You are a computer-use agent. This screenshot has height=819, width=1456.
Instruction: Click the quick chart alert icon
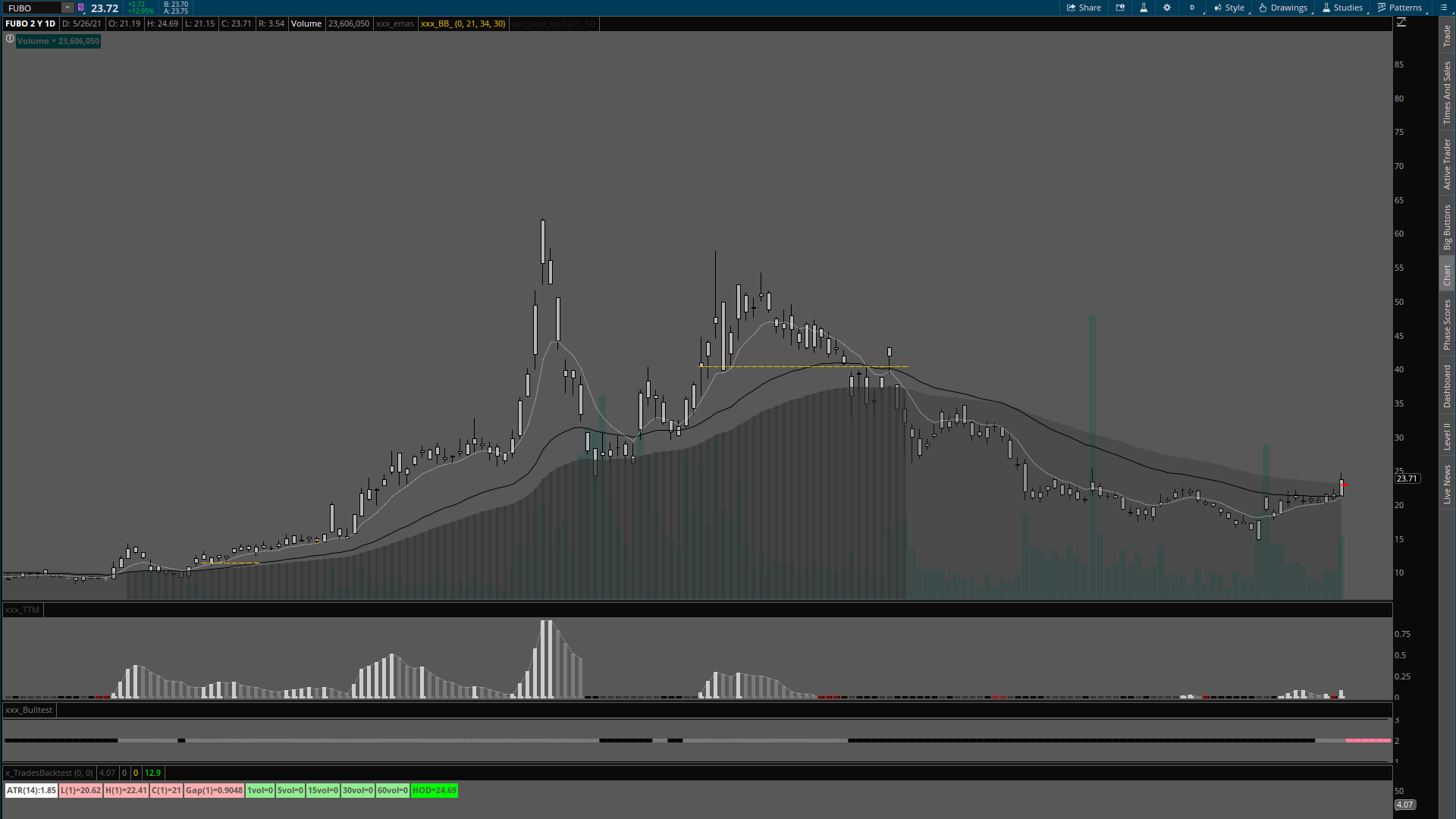[1120, 8]
